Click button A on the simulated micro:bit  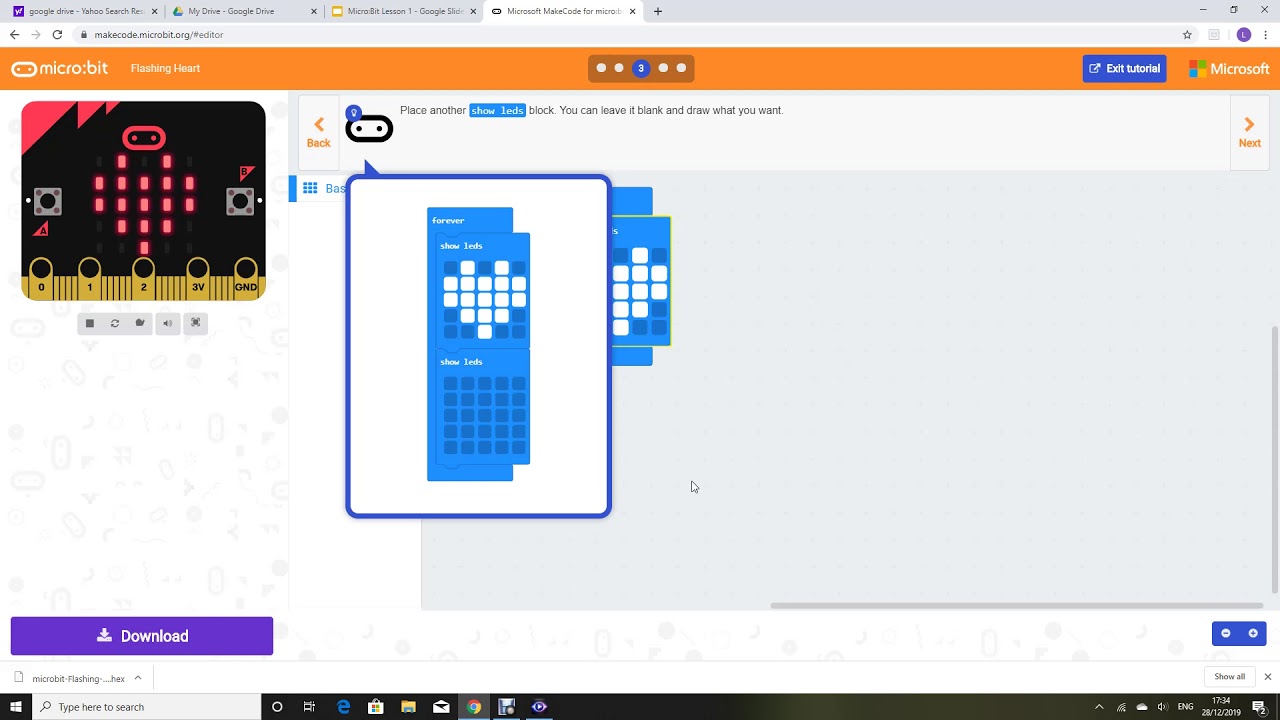[47, 201]
